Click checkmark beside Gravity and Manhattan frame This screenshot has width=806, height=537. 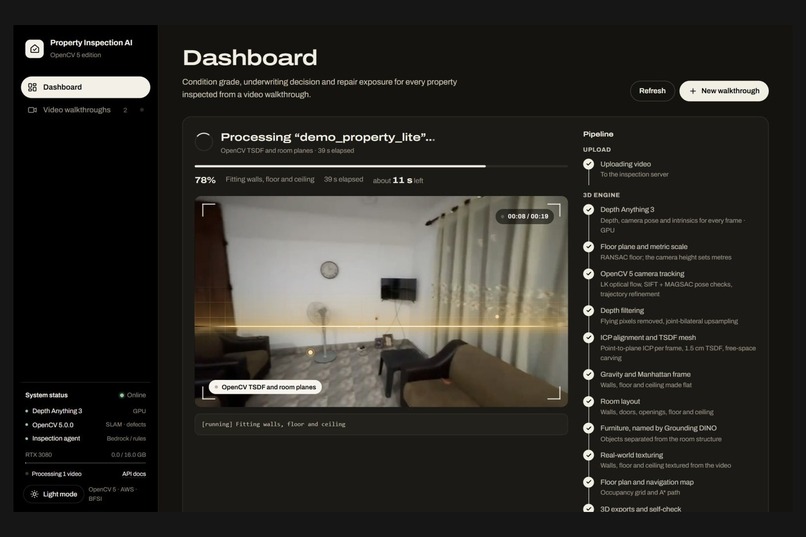[x=589, y=375]
